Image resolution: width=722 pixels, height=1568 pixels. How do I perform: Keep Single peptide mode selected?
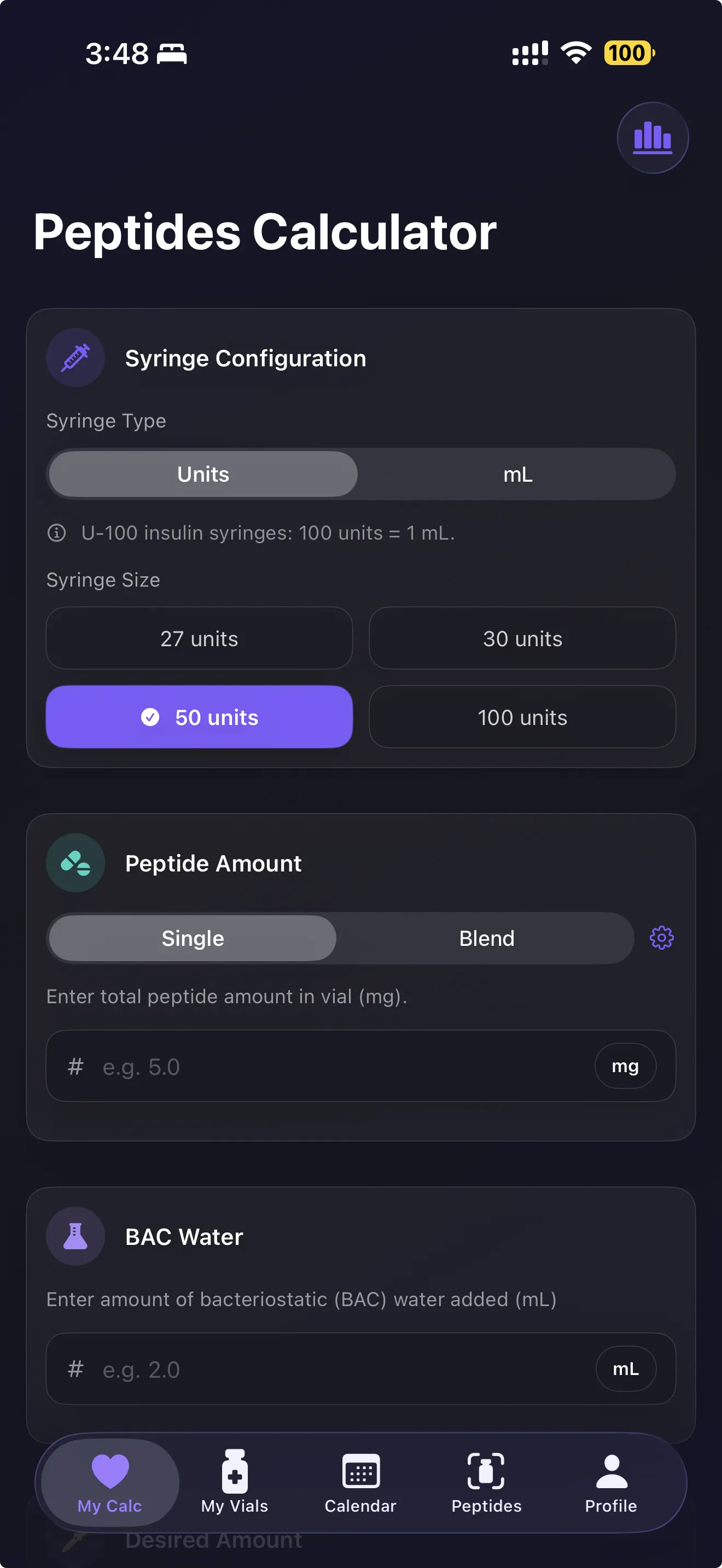coord(192,938)
